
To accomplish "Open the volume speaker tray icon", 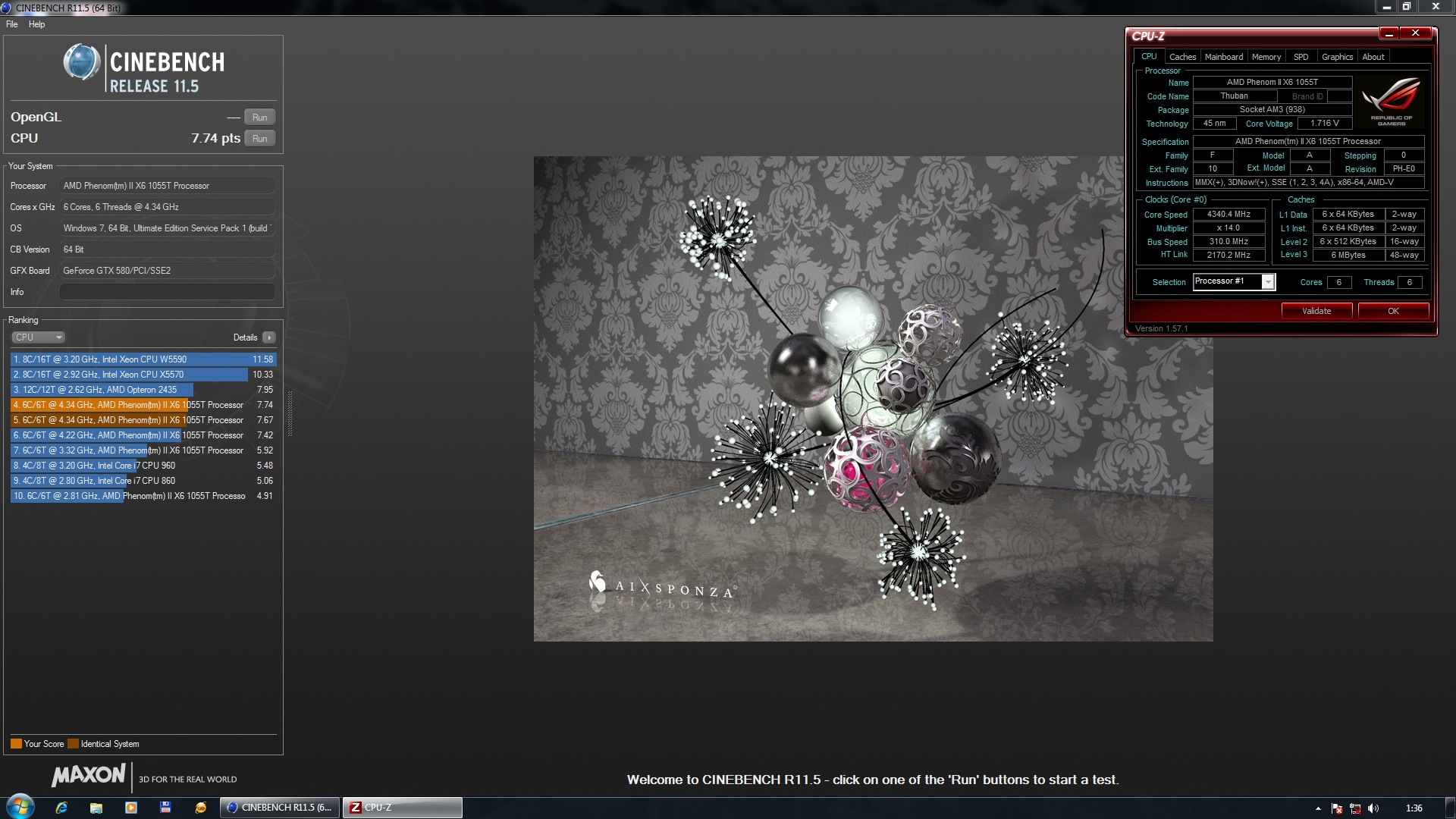I will [1373, 808].
